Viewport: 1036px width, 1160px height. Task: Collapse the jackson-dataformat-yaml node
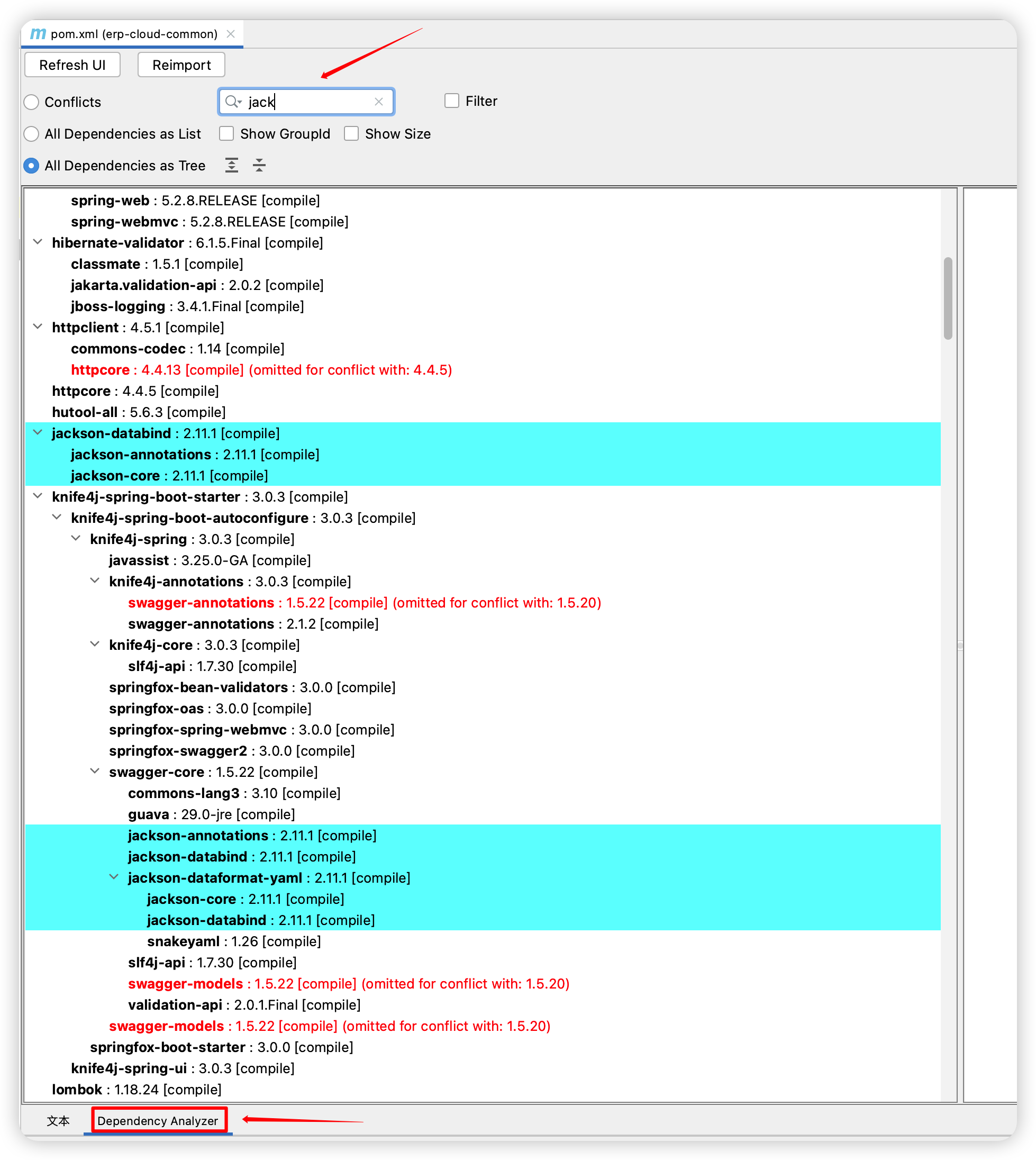tap(114, 877)
